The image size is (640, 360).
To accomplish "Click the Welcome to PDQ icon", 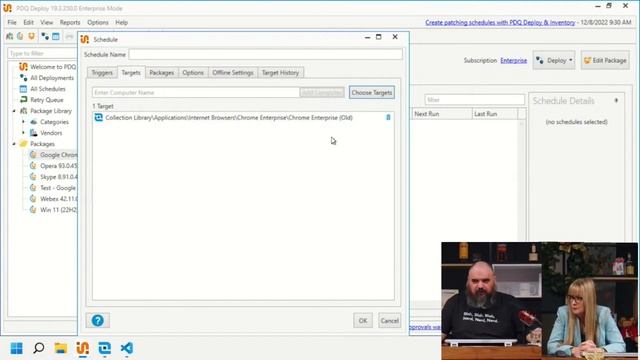I will click(x=23, y=67).
